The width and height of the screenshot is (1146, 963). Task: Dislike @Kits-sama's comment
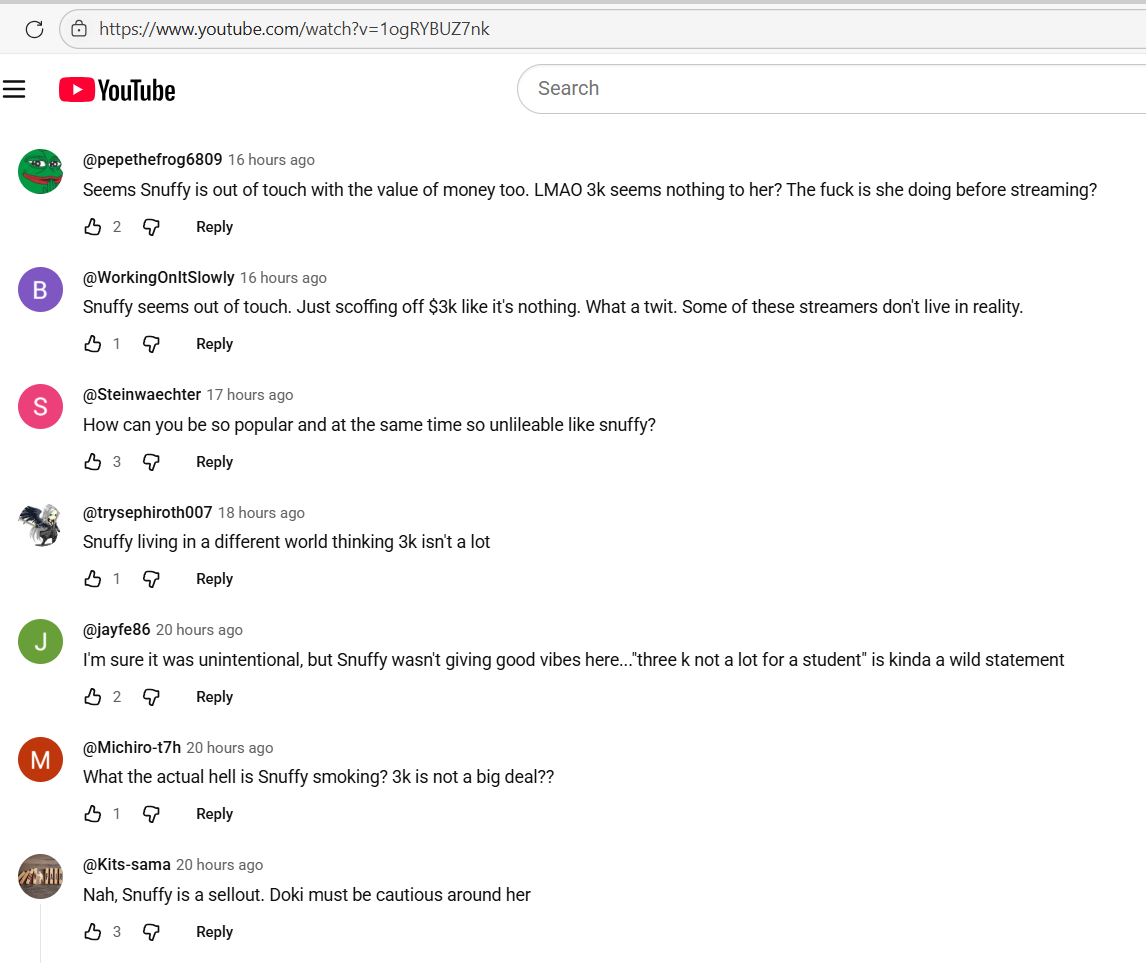tap(151, 932)
